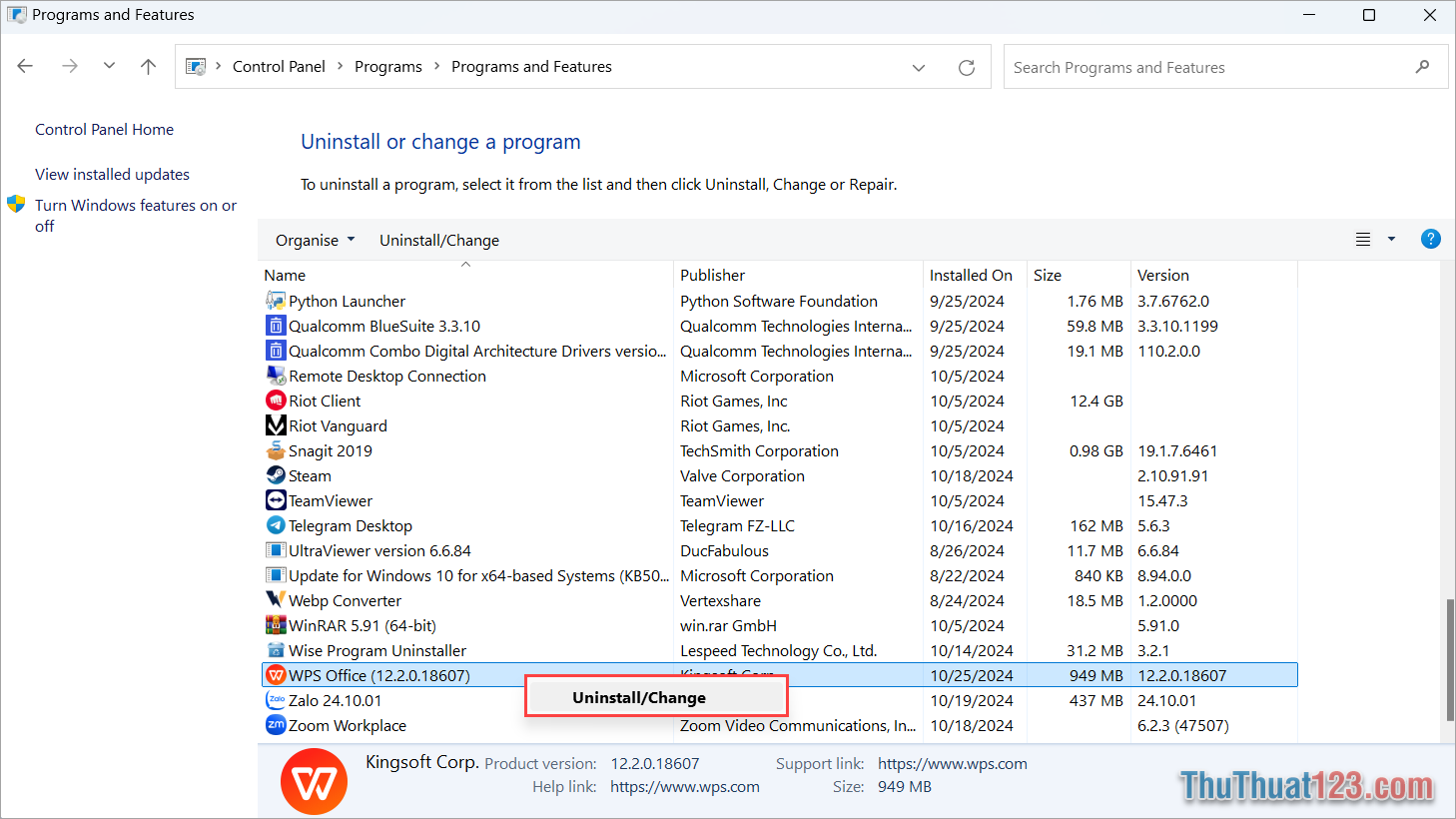Click the TechSmith Corporation publisher cell
Image resolution: width=1456 pixels, height=819 pixels.
(759, 450)
